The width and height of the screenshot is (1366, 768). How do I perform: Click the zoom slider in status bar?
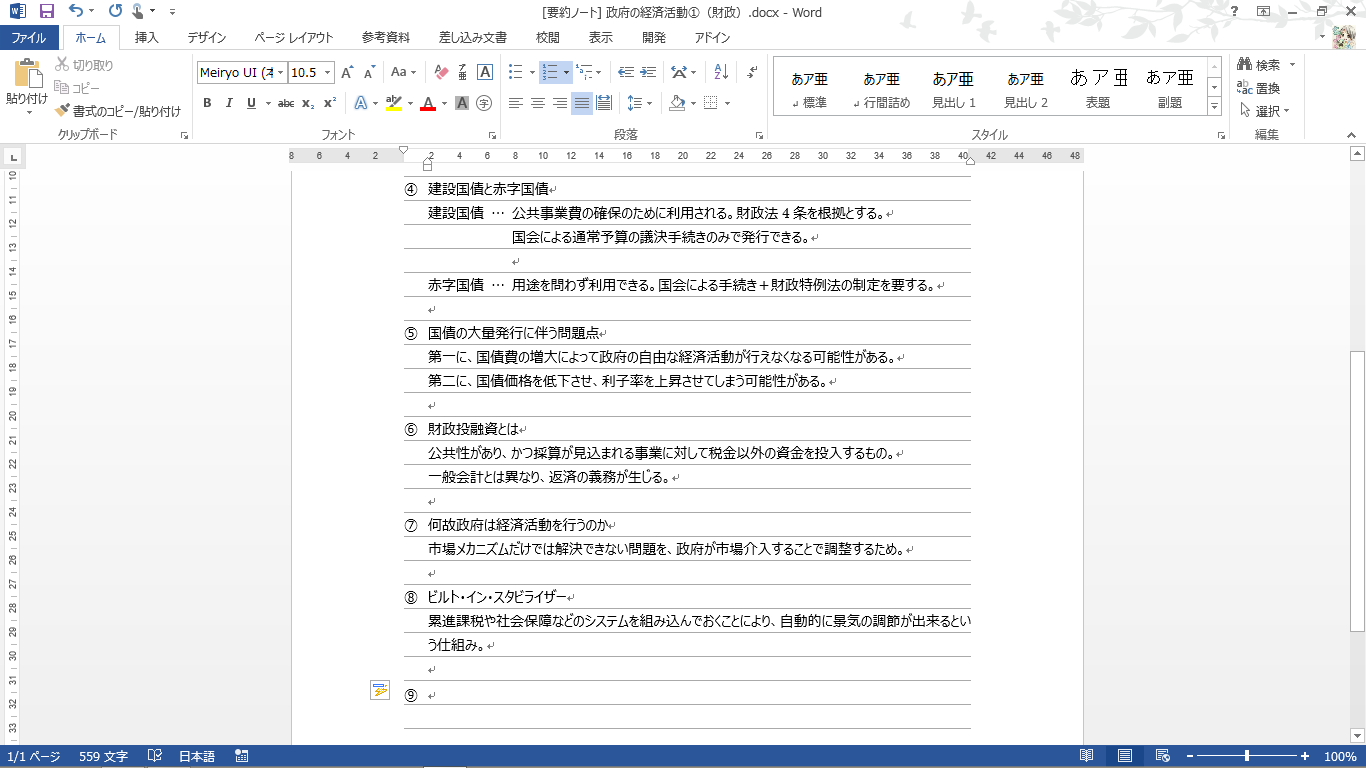coord(1247,756)
